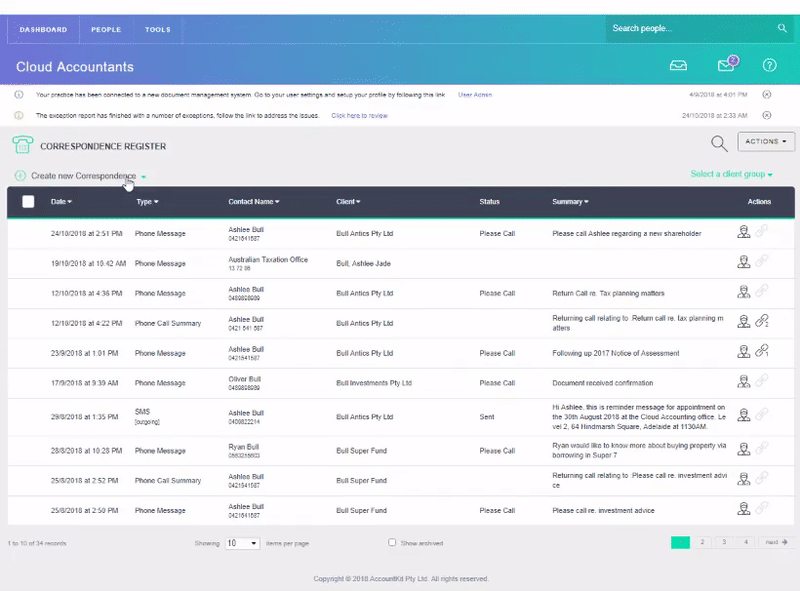Enable the Show archived checkbox
Screen dimensions: 800x591
point(391,542)
